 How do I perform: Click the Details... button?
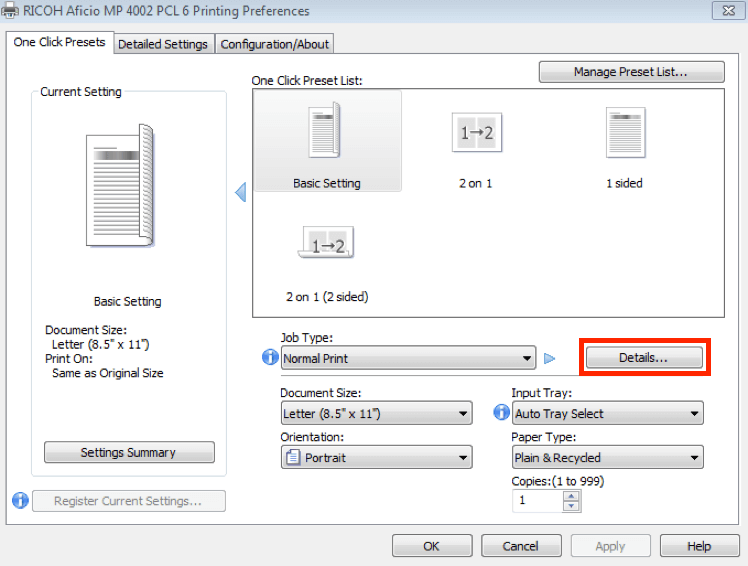[x=643, y=358]
